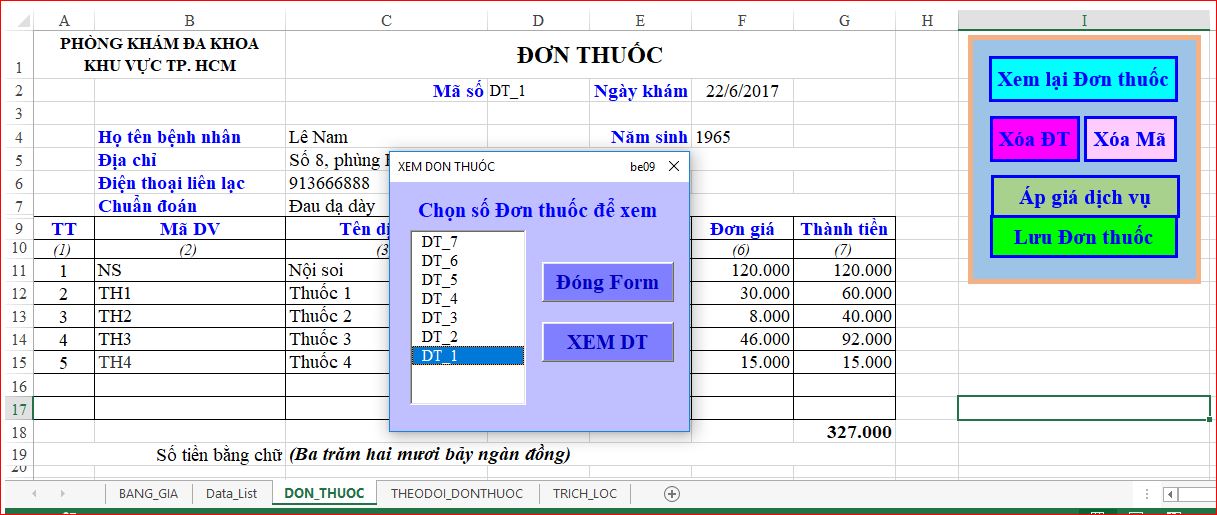Select DT_2 in the list box
The image size is (1217, 515).
tap(467, 336)
